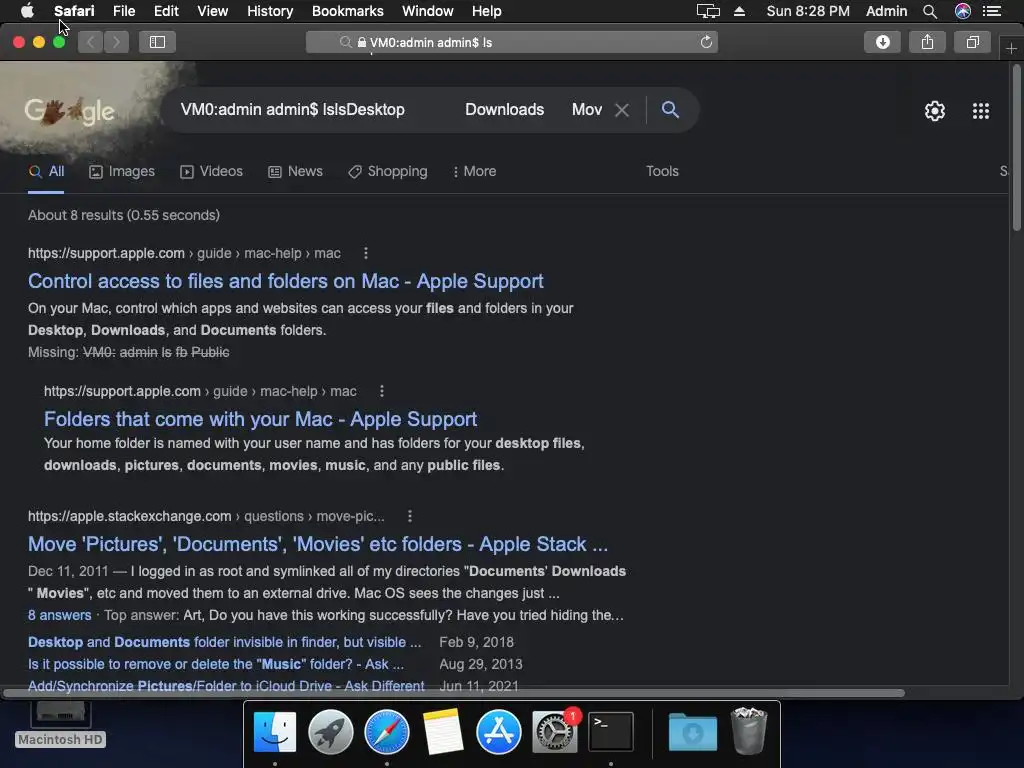Open the 'Move Pictures, Documents, Movies' result

click(x=317, y=545)
